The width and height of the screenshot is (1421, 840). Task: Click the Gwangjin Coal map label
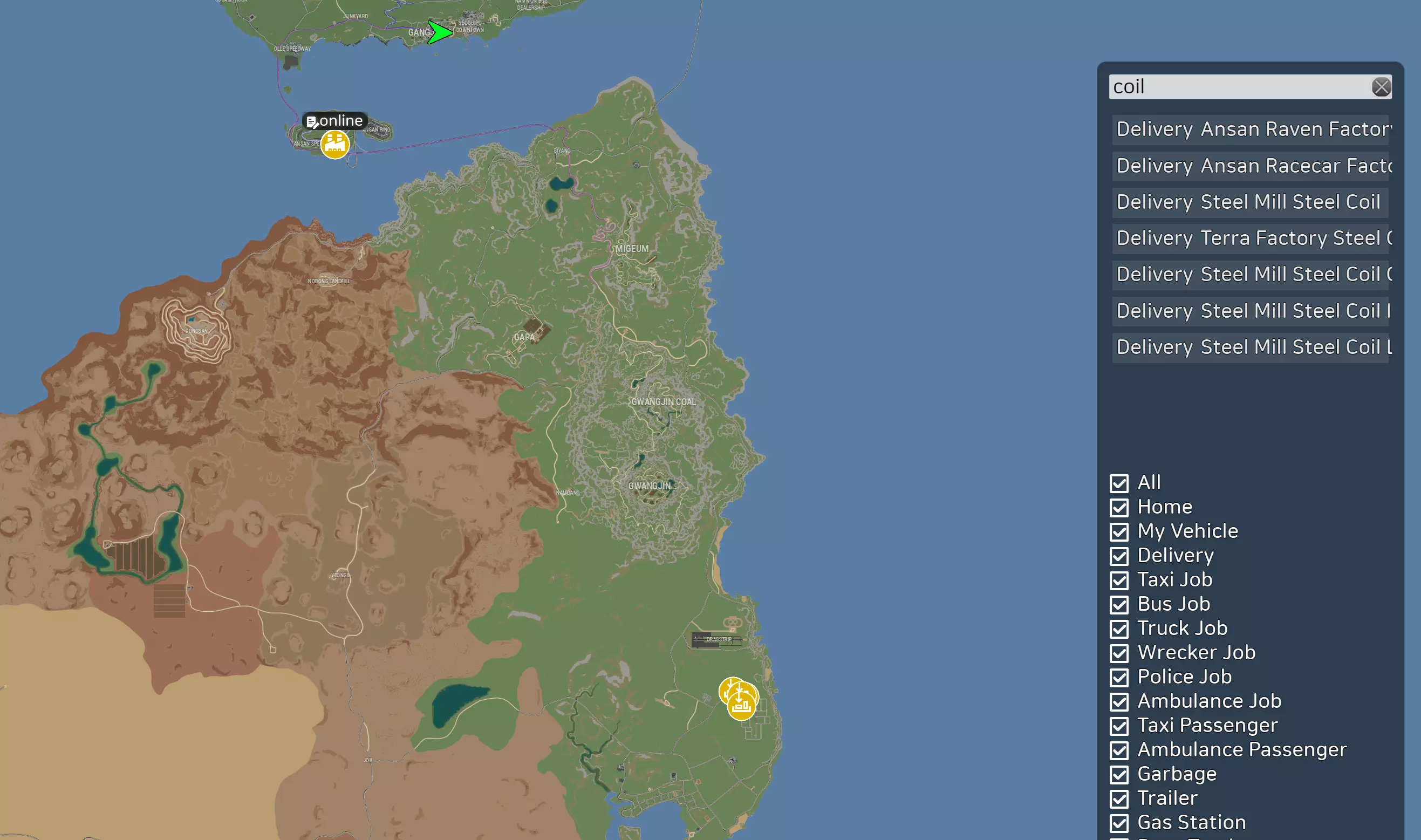[x=663, y=402]
